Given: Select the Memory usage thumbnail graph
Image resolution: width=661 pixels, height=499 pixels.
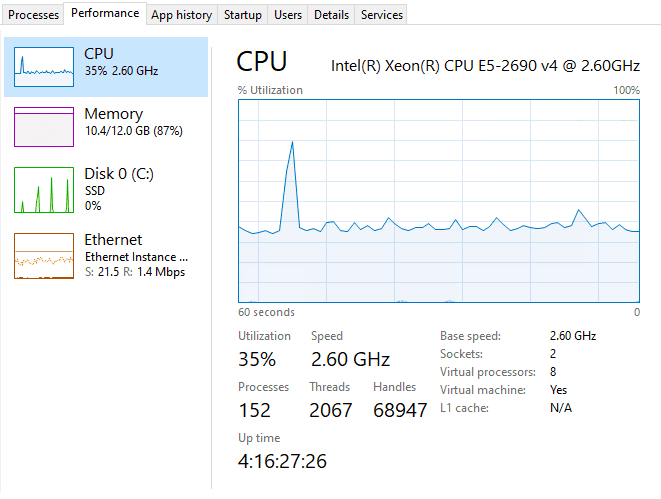Looking at the screenshot, I should coord(44,127).
